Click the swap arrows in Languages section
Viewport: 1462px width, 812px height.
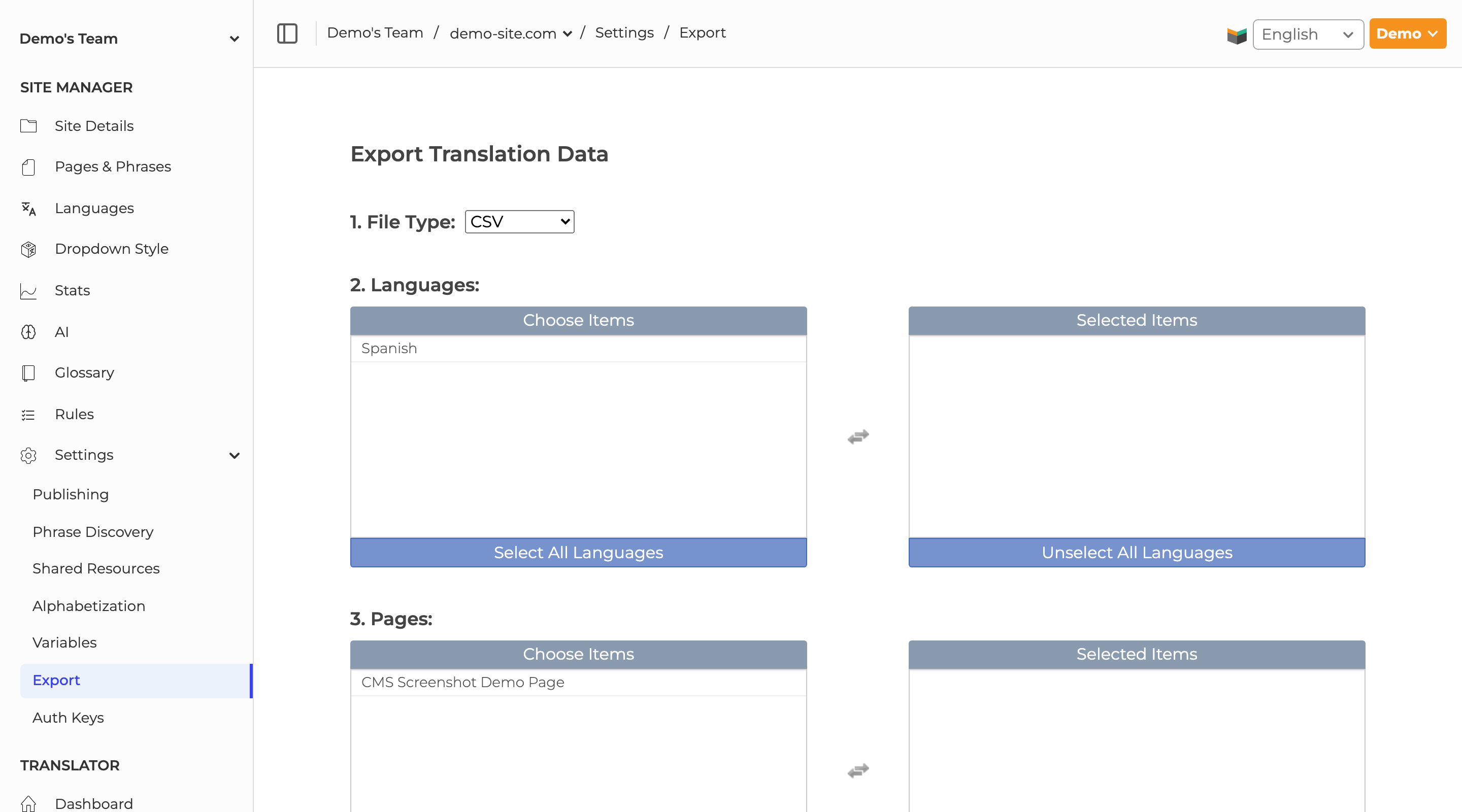coord(858,436)
